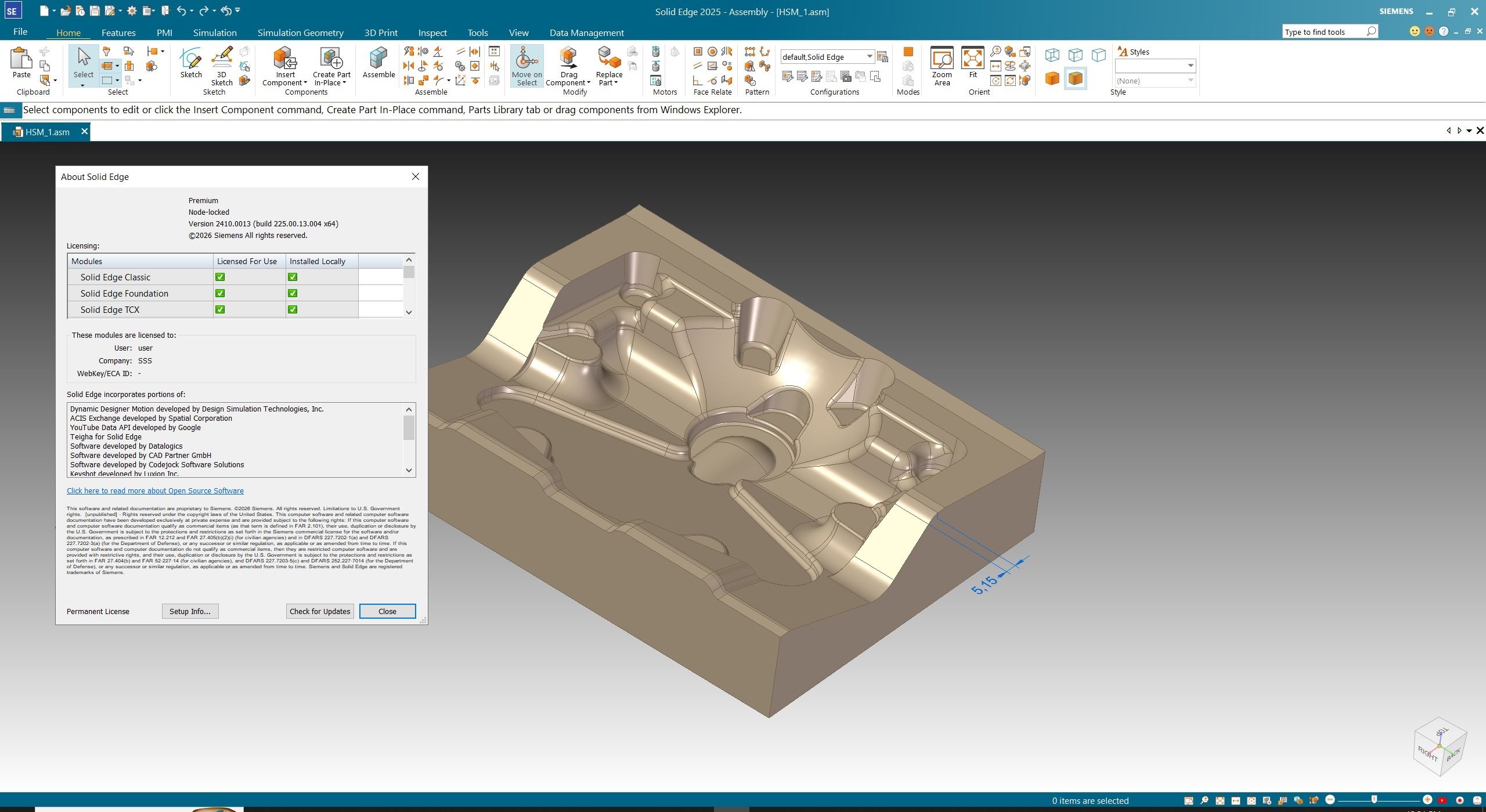1486x812 pixels.
Task: Open the Help question mark icon
Action: (x=1444, y=31)
